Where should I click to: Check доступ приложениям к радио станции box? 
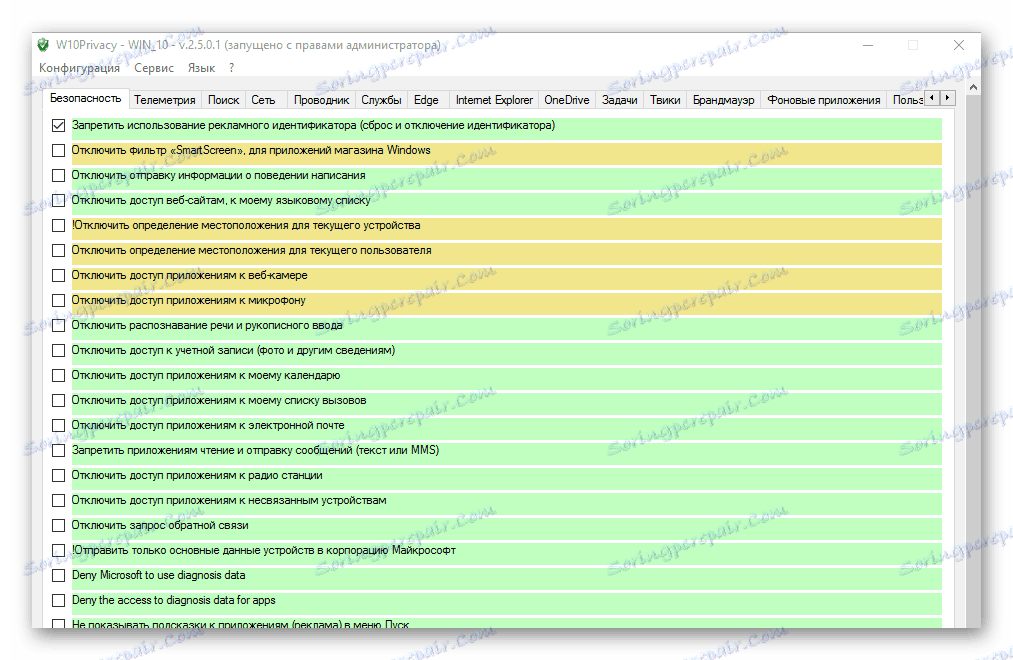click(59, 476)
